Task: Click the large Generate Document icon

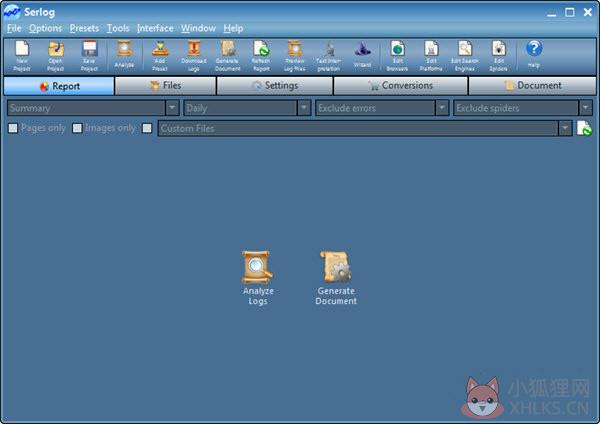Action: click(336, 278)
